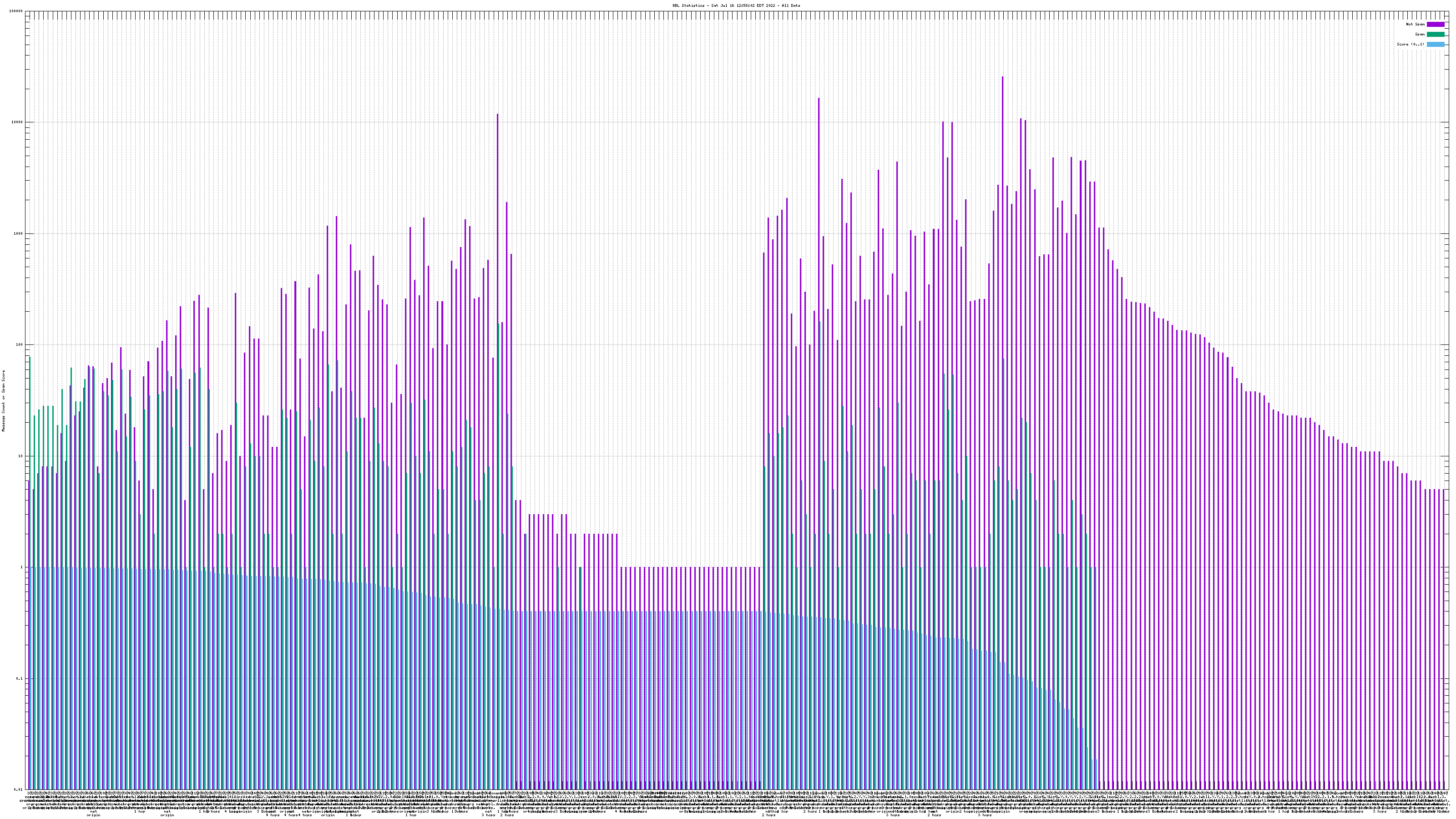Click the 100 y-axis tick label
Image resolution: width=1456 pixels, height=819 pixels.
tap(20, 345)
